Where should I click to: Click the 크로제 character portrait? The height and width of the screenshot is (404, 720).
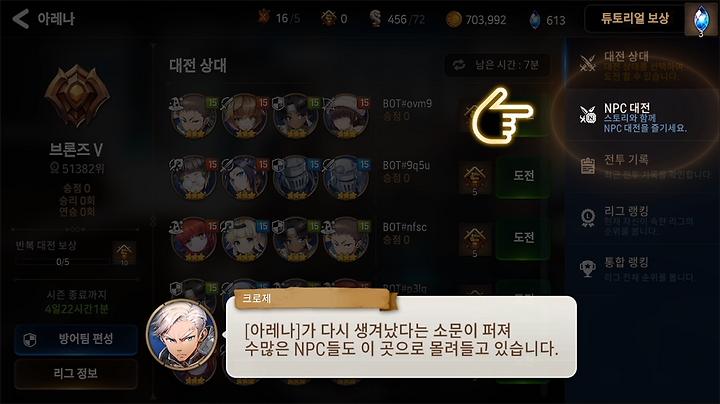(x=181, y=334)
